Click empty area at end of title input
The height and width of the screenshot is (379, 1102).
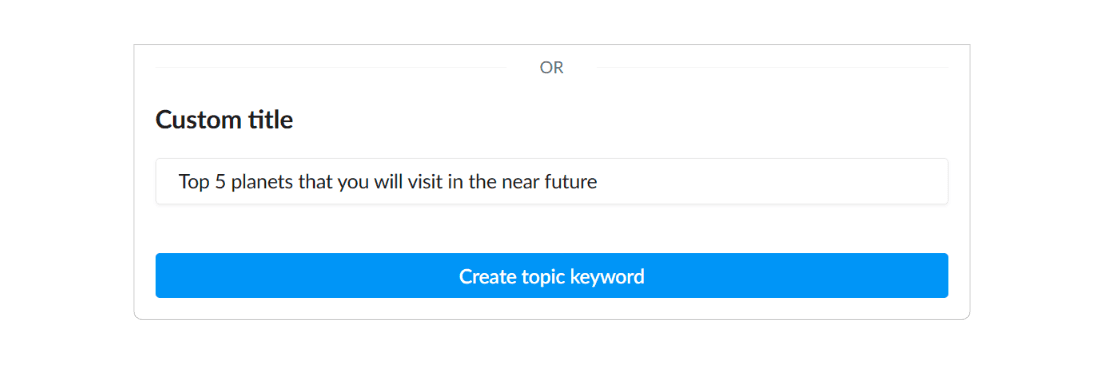click(x=773, y=181)
